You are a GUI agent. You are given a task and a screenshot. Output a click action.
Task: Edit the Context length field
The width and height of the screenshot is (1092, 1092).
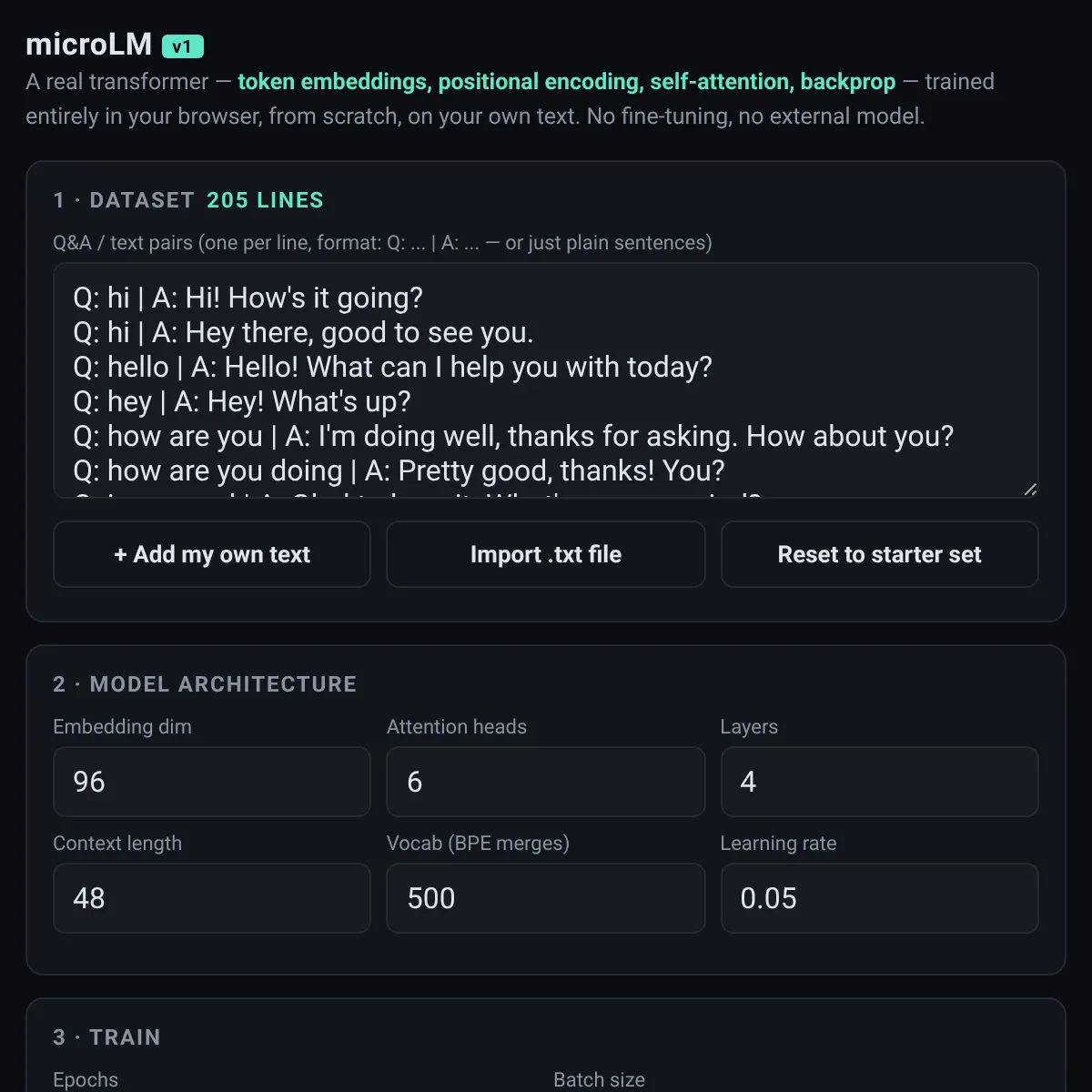point(212,898)
